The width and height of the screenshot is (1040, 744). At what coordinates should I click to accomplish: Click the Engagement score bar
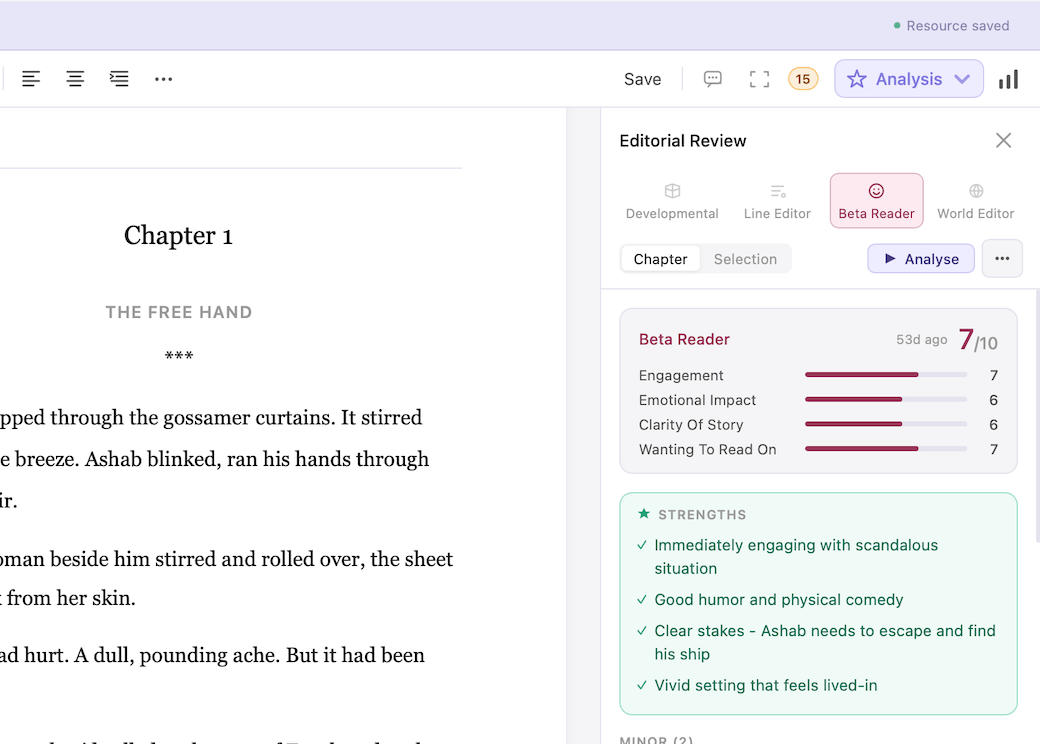(x=885, y=375)
